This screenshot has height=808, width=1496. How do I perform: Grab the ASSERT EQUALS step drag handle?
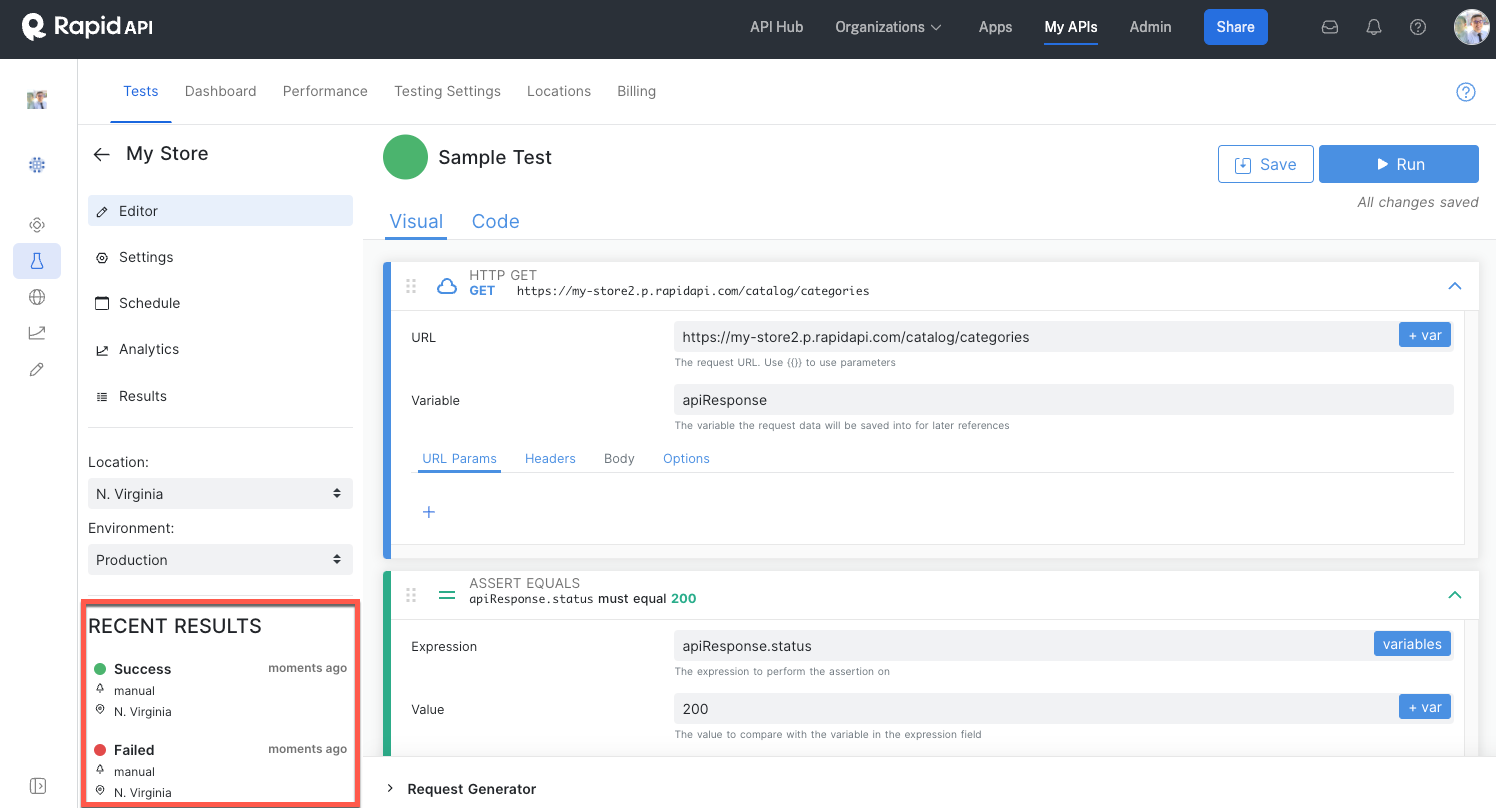pos(411,595)
